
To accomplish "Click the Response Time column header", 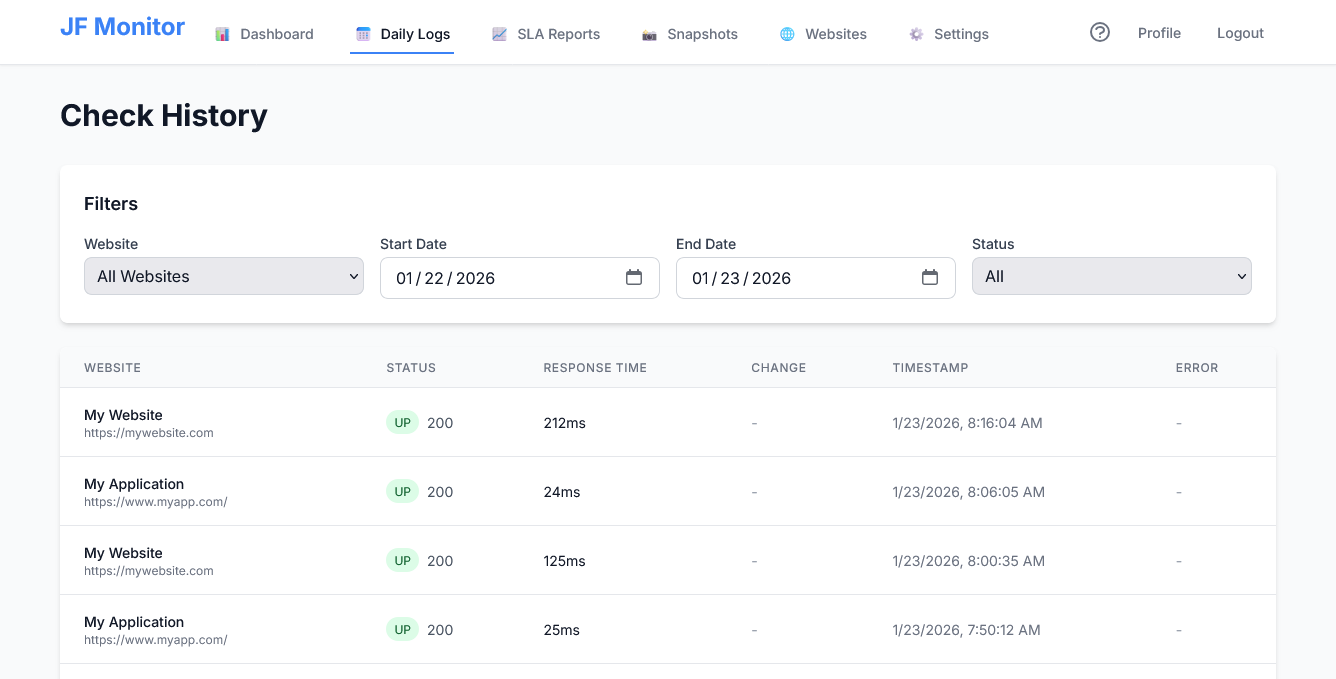I will click(x=595, y=368).
